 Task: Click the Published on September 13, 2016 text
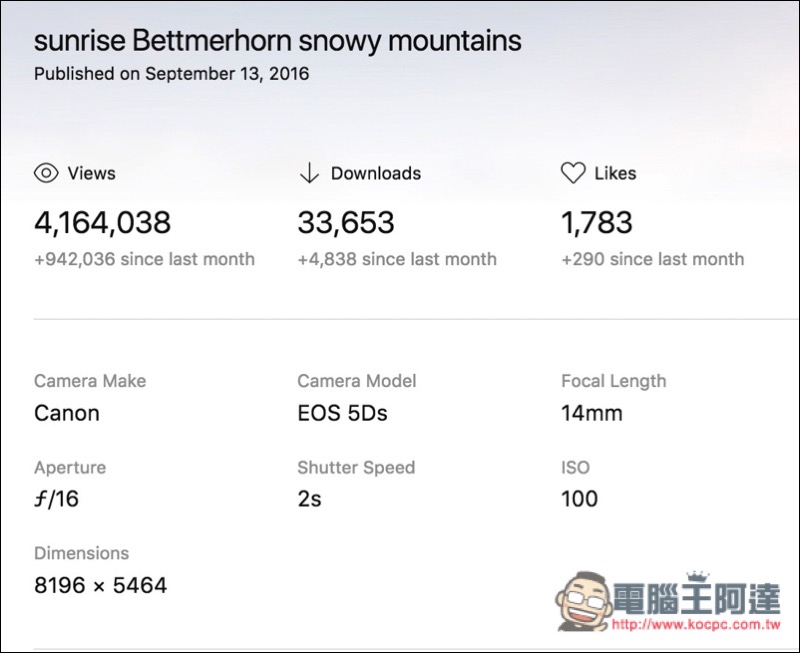click(x=171, y=74)
